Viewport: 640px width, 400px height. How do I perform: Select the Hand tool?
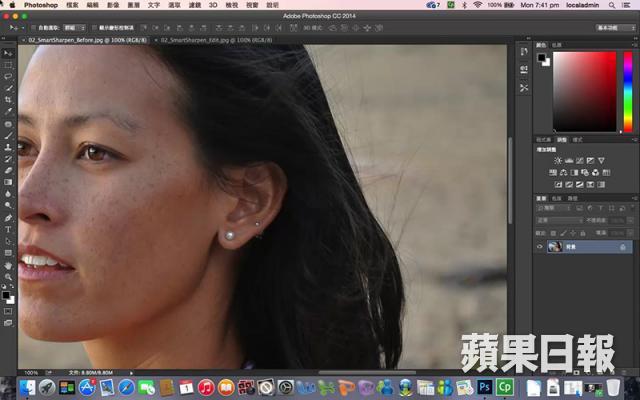point(8,266)
